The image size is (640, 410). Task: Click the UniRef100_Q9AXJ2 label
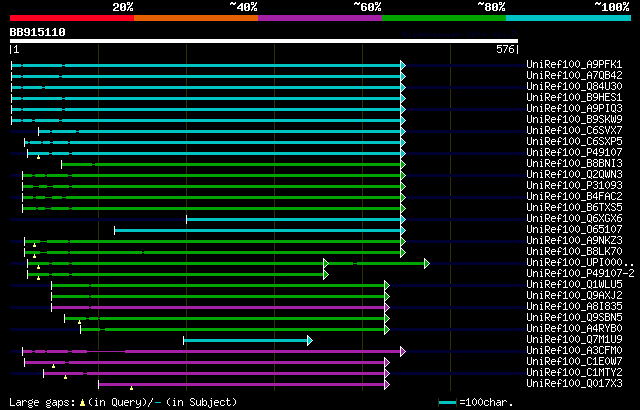(574, 296)
